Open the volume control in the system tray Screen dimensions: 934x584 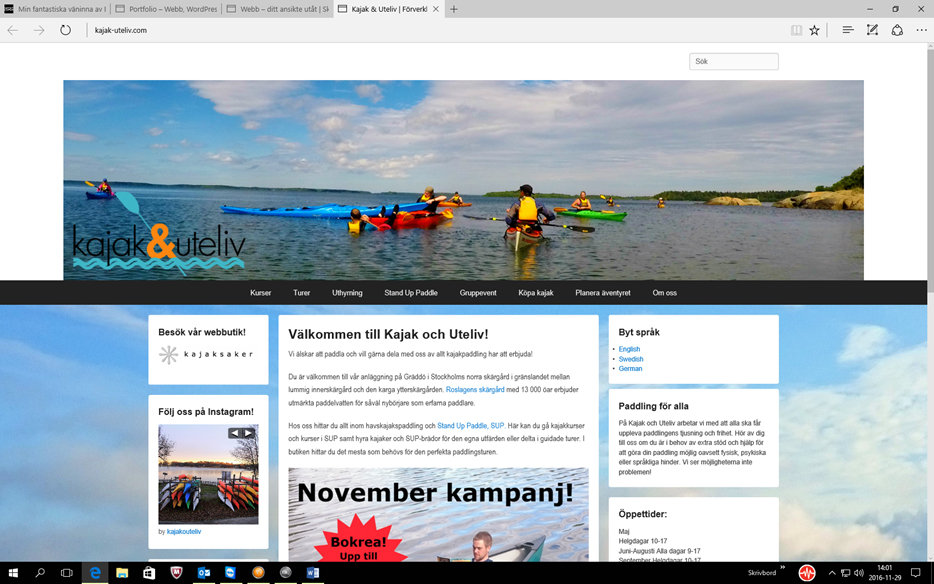coord(858,573)
